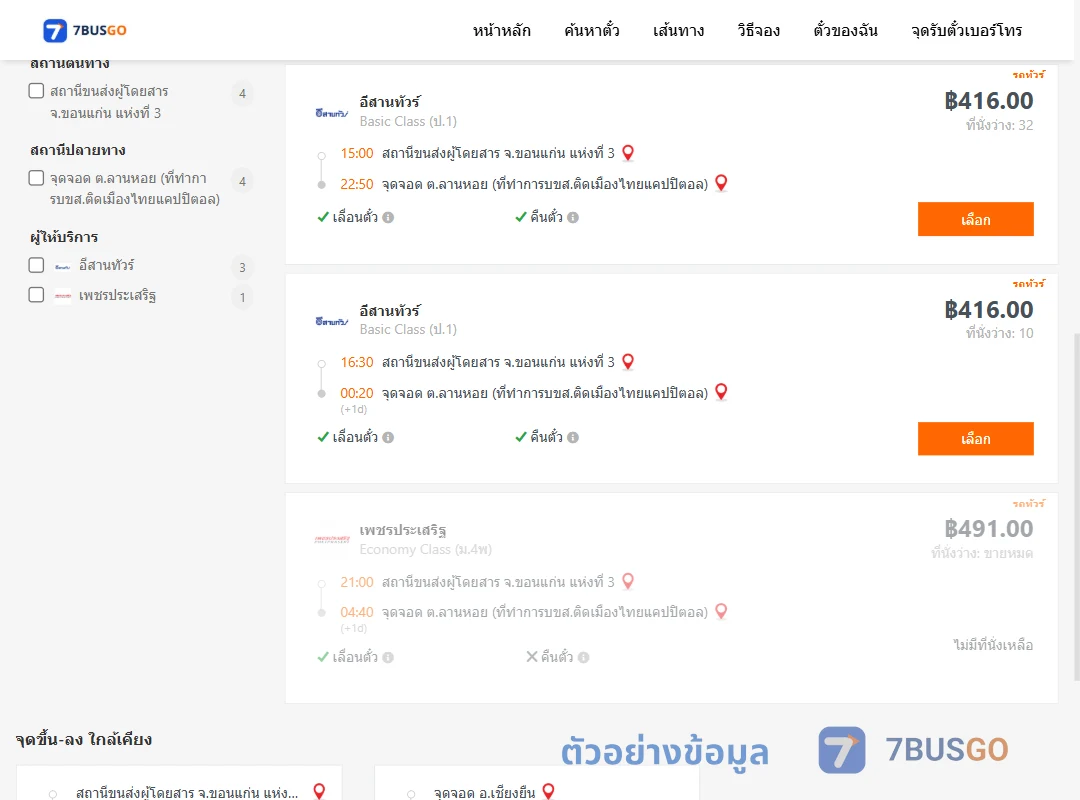1080x800 pixels.
Task: Open map pin for 04:40 arrival stop
Action: (x=721, y=611)
